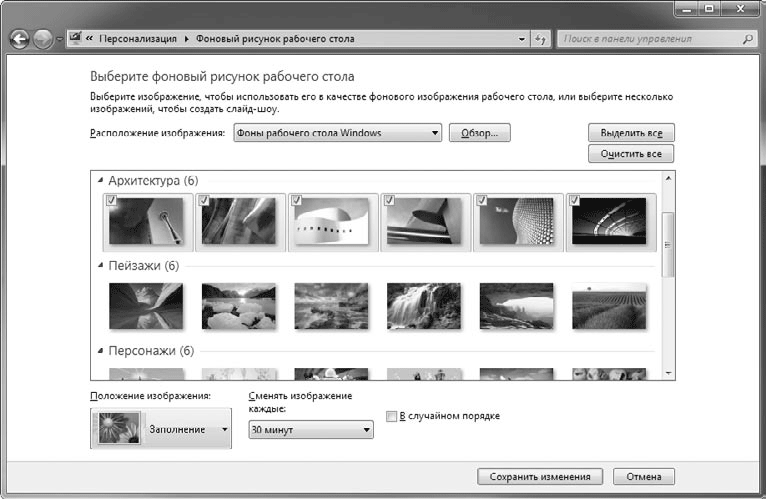Uncheck the first architecture wallpaper checkbox
This screenshot has height=499, width=766.
(x=111, y=201)
